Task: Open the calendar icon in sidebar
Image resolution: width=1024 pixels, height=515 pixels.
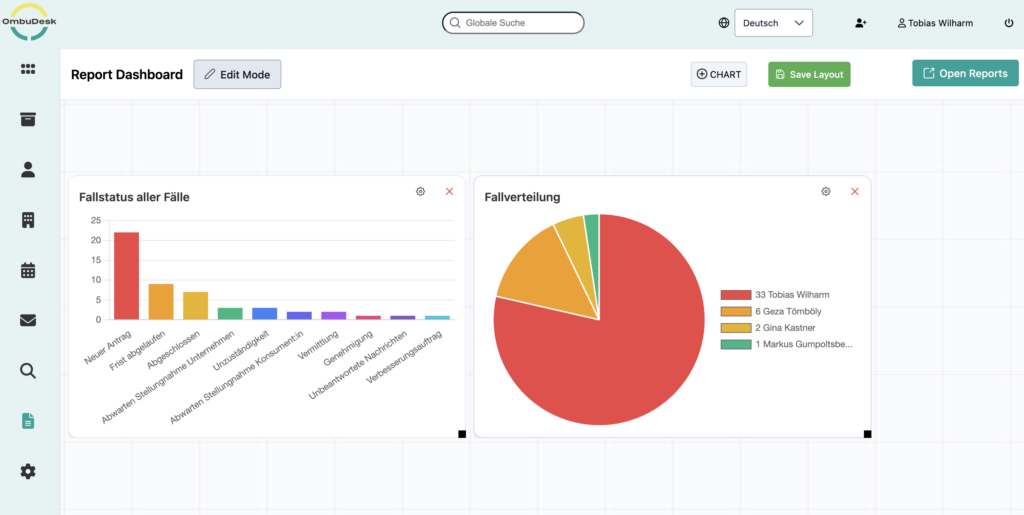Action: point(28,270)
